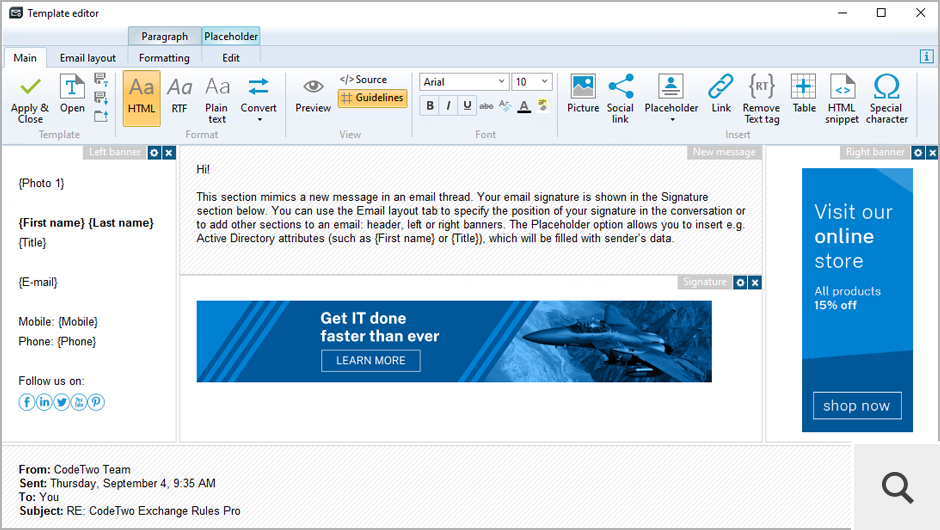Click the clear formatting eraser icon
This screenshot has width=940, height=530.
(x=505, y=106)
